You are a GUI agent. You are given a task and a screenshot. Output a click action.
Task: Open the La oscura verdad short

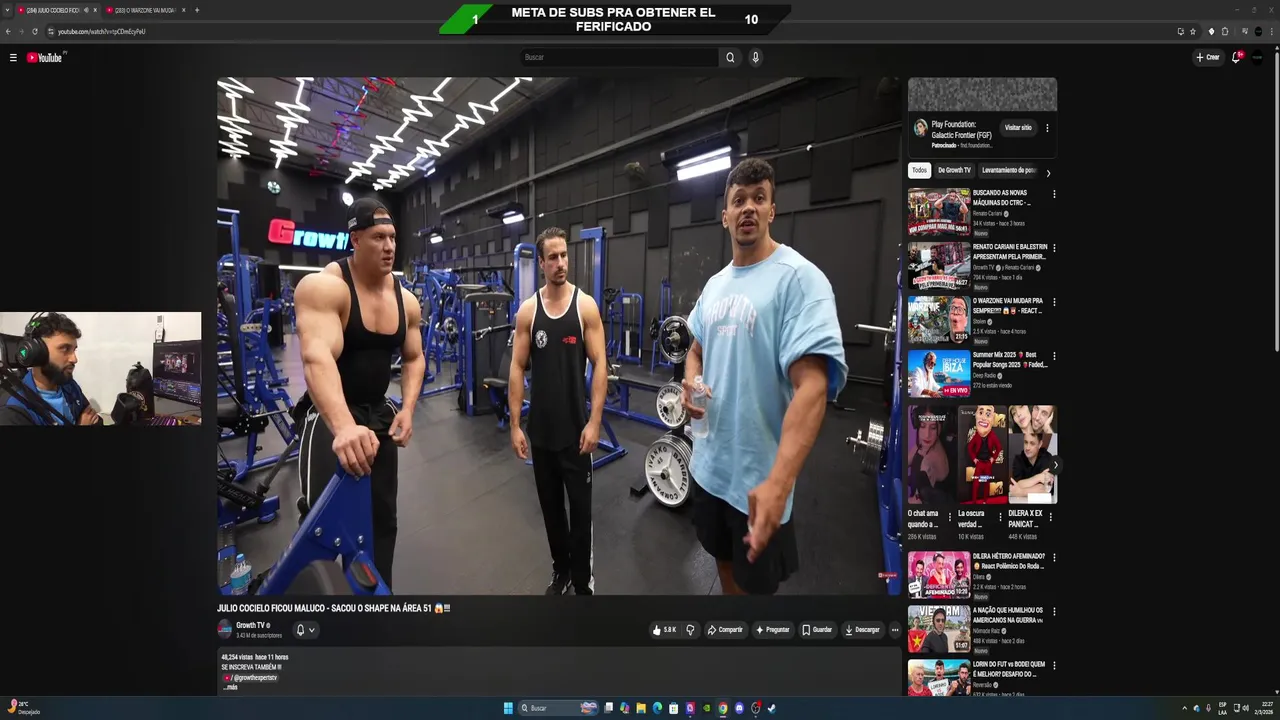[982, 454]
